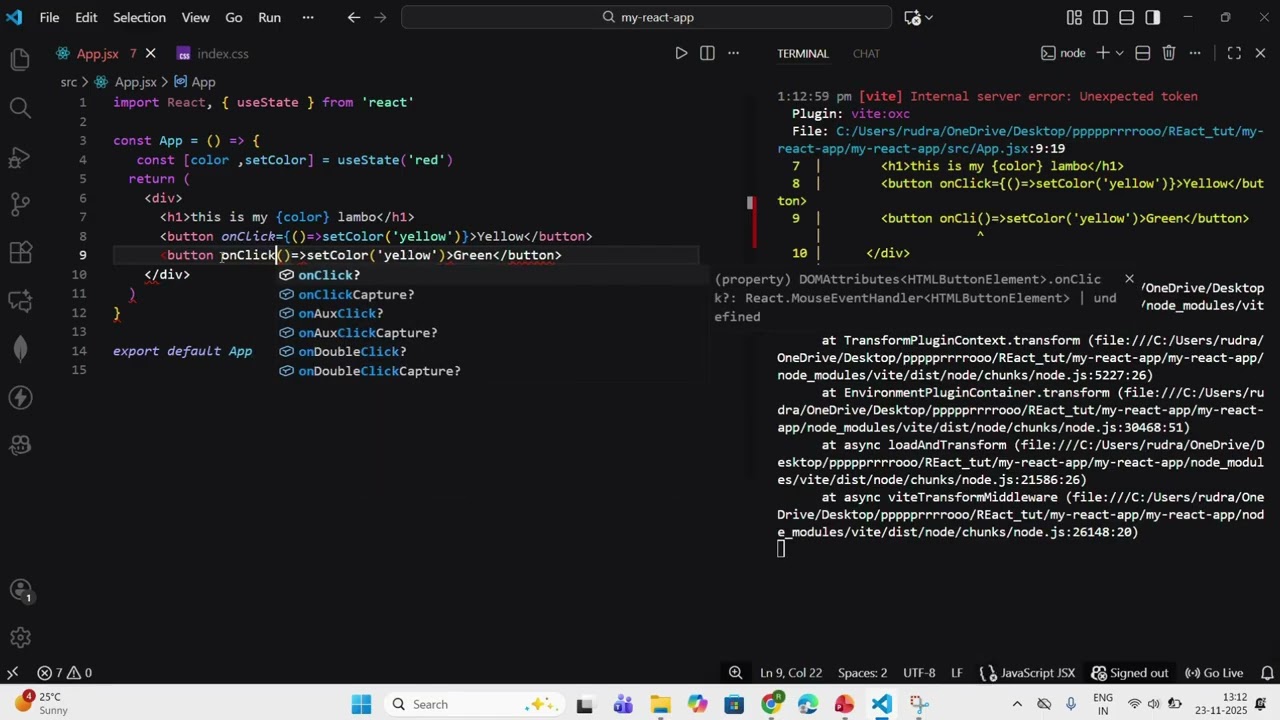Image resolution: width=1280 pixels, height=720 pixels.
Task: Click the Signed out status item
Action: point(1130,673)
